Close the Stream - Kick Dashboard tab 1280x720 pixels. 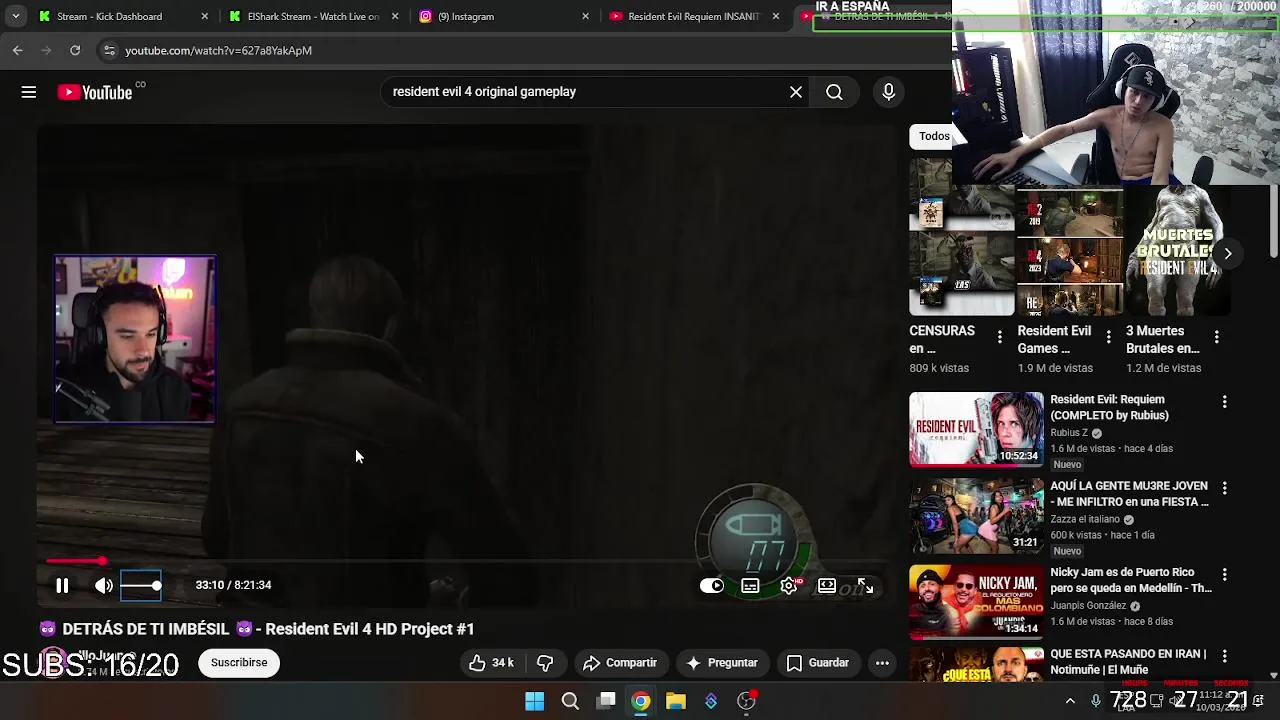tap(205, 16)
